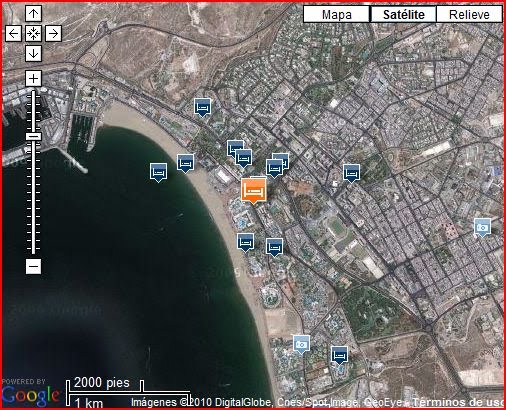This screenshot has width=506, height=410.
Task: Open the northernmost hotel marker above the beach
Action: tap(202, 108)
